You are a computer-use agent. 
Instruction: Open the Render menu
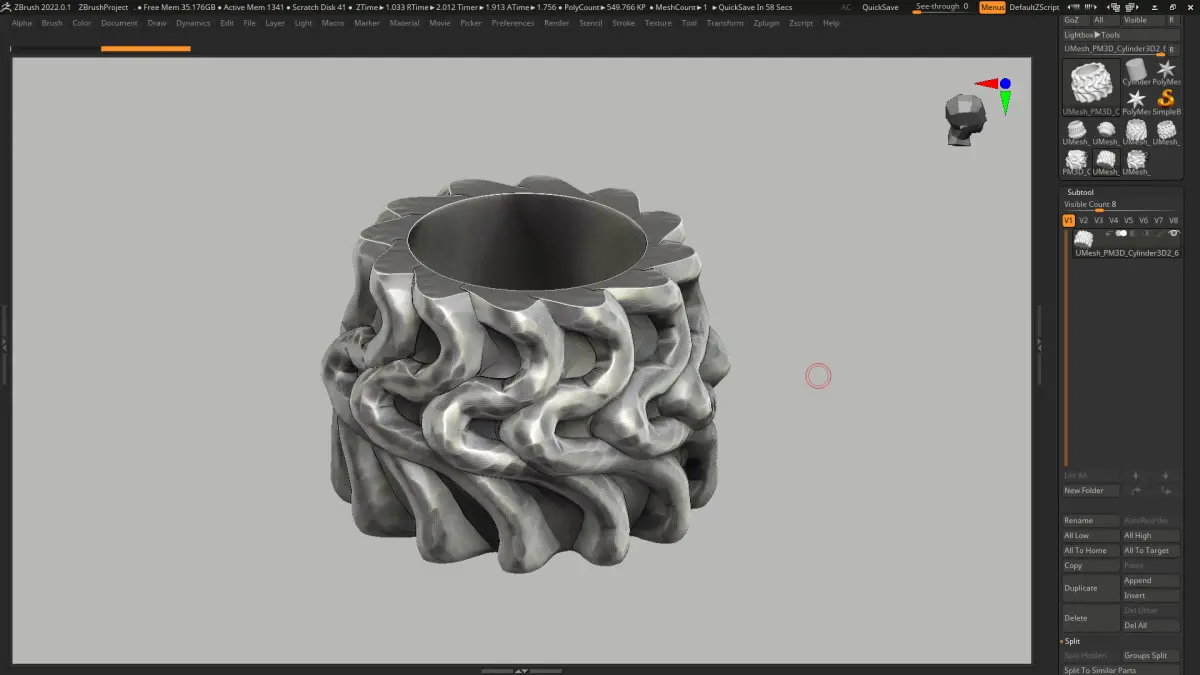pyautogui.click(x=556, y=23)
